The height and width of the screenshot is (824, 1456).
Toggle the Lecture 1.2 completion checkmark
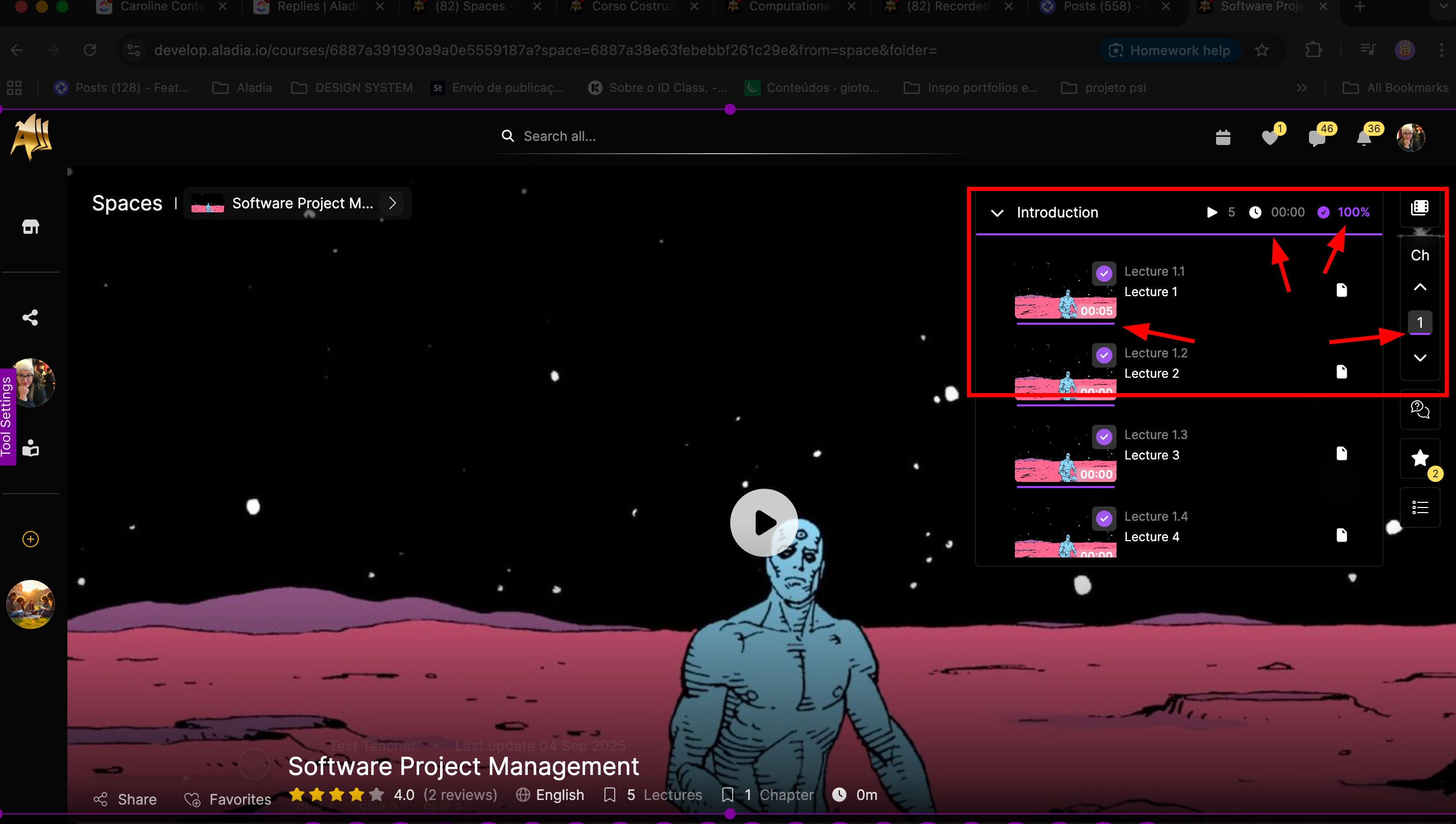click(x=1104, y=355)
